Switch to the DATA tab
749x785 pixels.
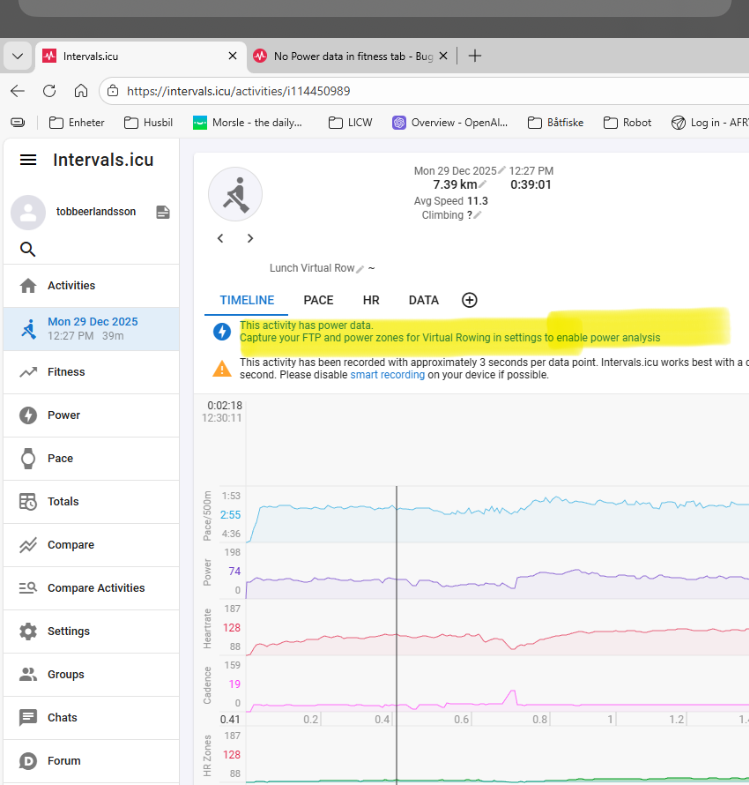click(423, 300)
